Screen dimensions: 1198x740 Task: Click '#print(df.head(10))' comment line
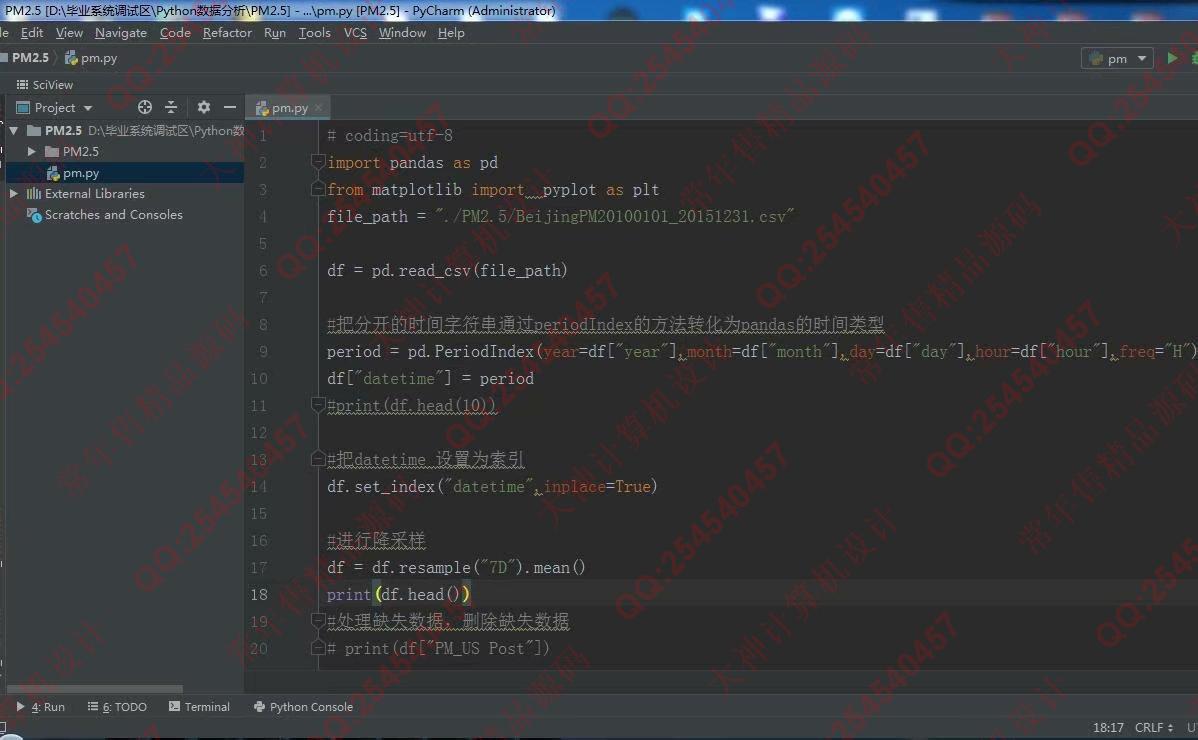(x=411, y=406)
